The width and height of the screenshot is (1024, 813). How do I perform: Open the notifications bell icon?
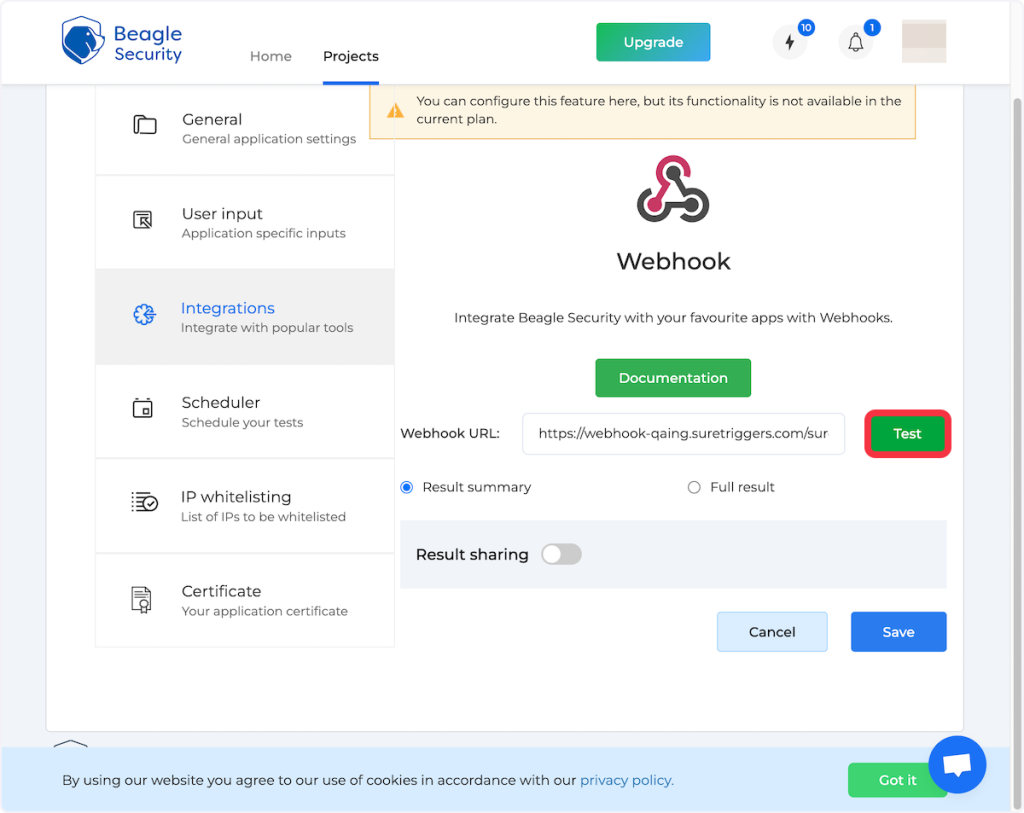click(x=855, y=43)
